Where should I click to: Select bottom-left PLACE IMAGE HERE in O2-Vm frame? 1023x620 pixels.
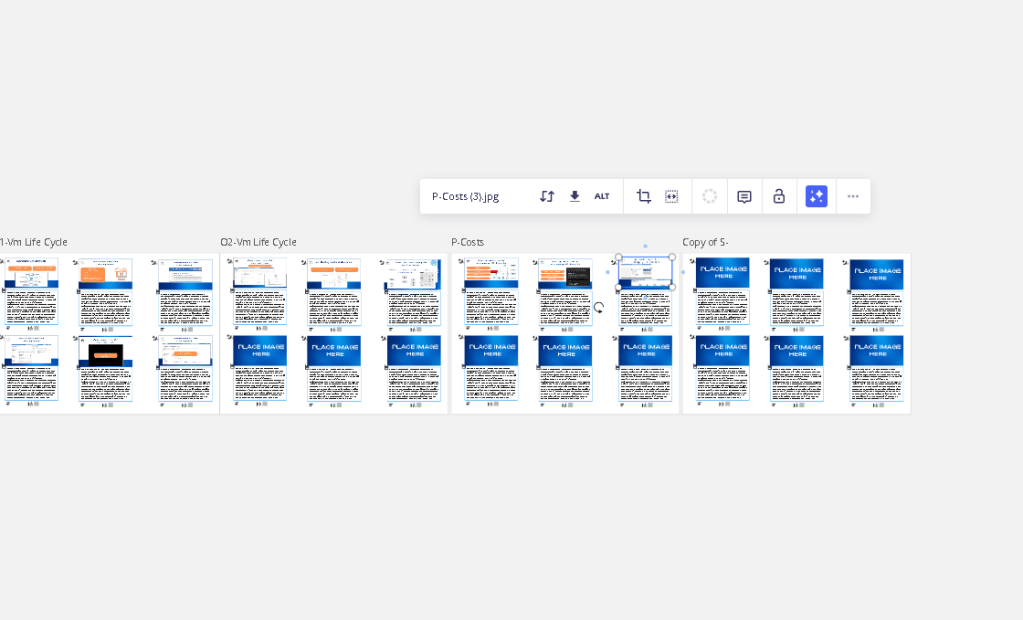[260, 351]
